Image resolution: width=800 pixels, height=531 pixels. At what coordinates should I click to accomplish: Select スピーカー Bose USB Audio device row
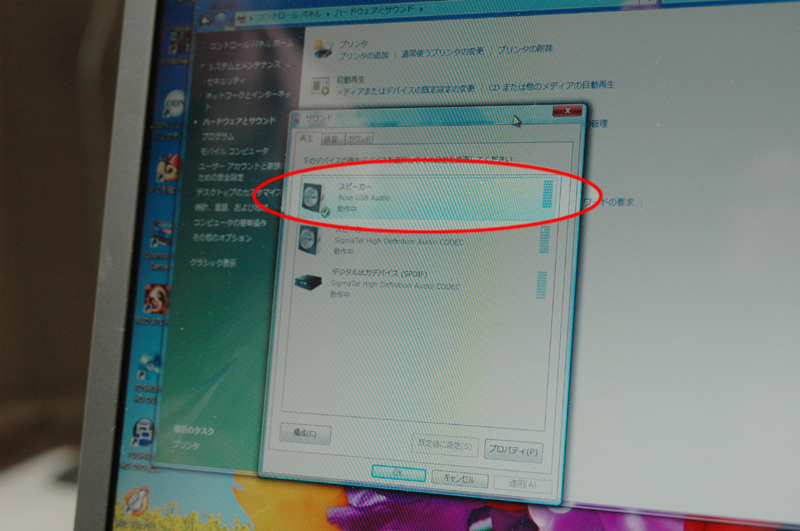pos(427,198)
